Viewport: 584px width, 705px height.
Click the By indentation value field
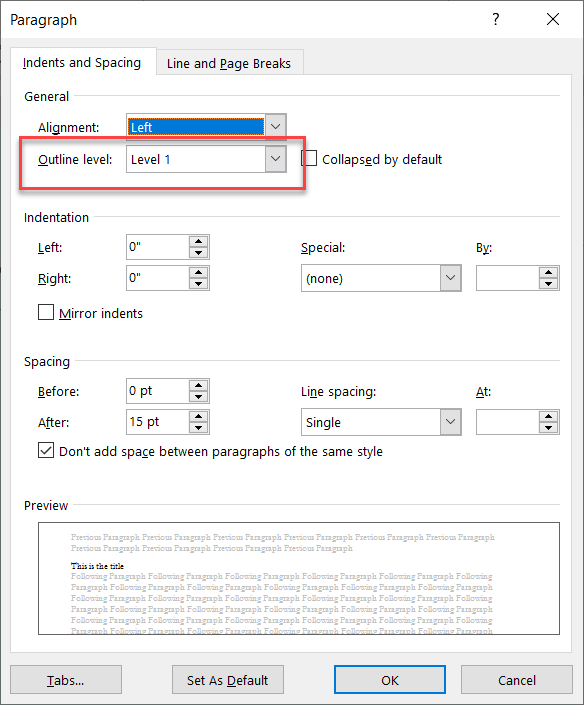(508, 278)
